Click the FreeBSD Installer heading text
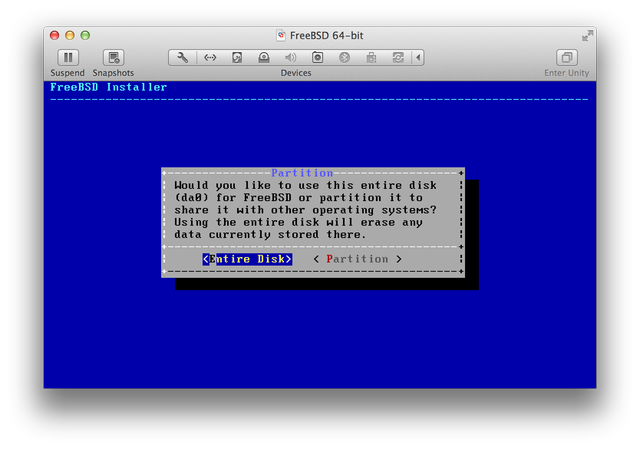Screen dimensions: 640x449 pos(109,87)
